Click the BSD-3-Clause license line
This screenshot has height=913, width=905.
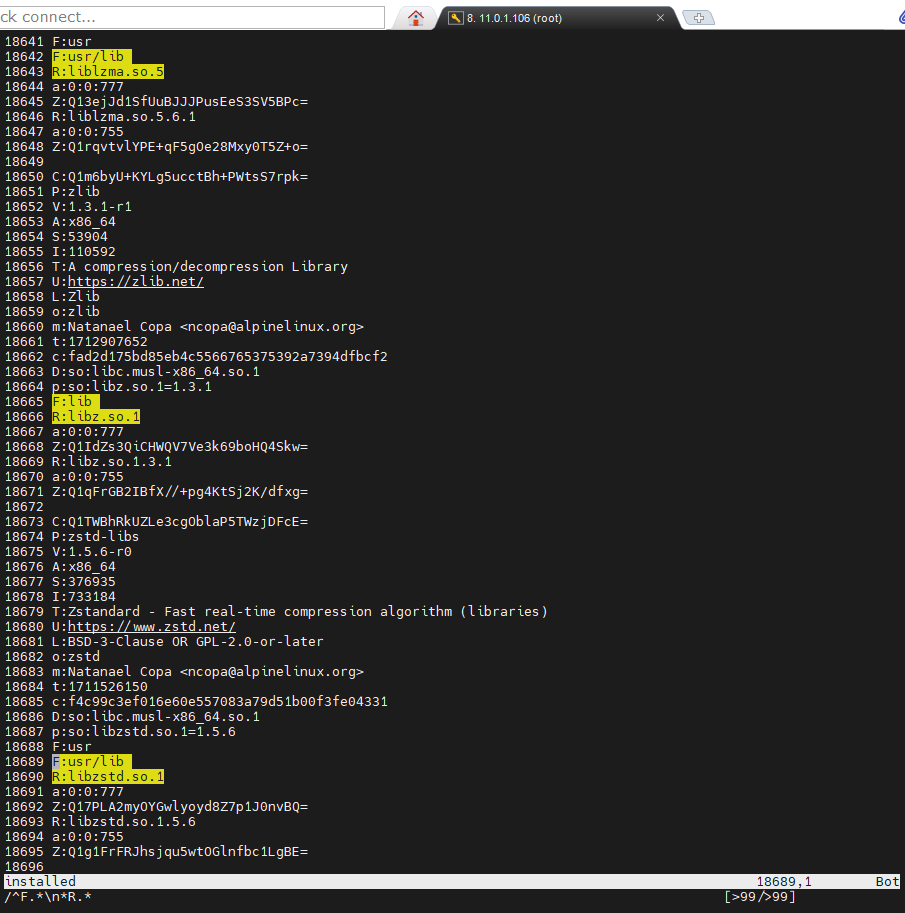(188, 642)
